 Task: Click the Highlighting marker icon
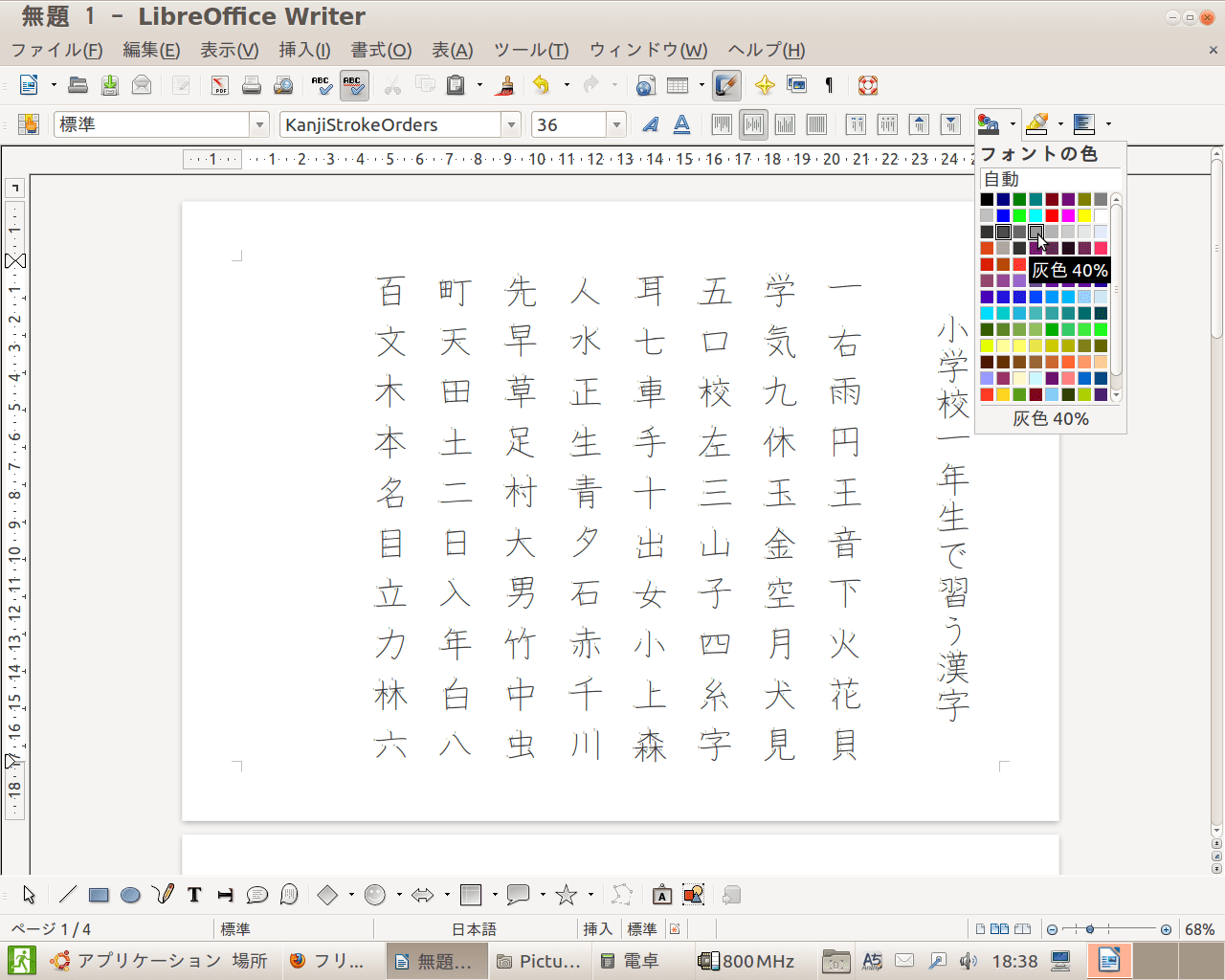click(1036, 123)
